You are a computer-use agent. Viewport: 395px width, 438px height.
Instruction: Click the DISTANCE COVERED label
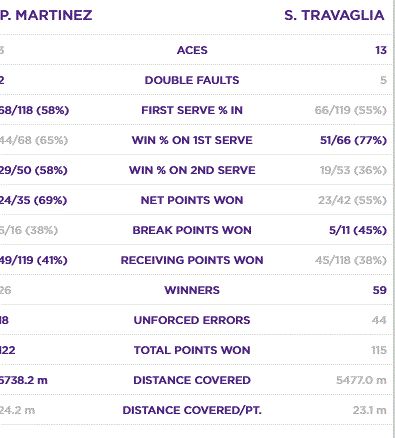(x=192, y=380)
